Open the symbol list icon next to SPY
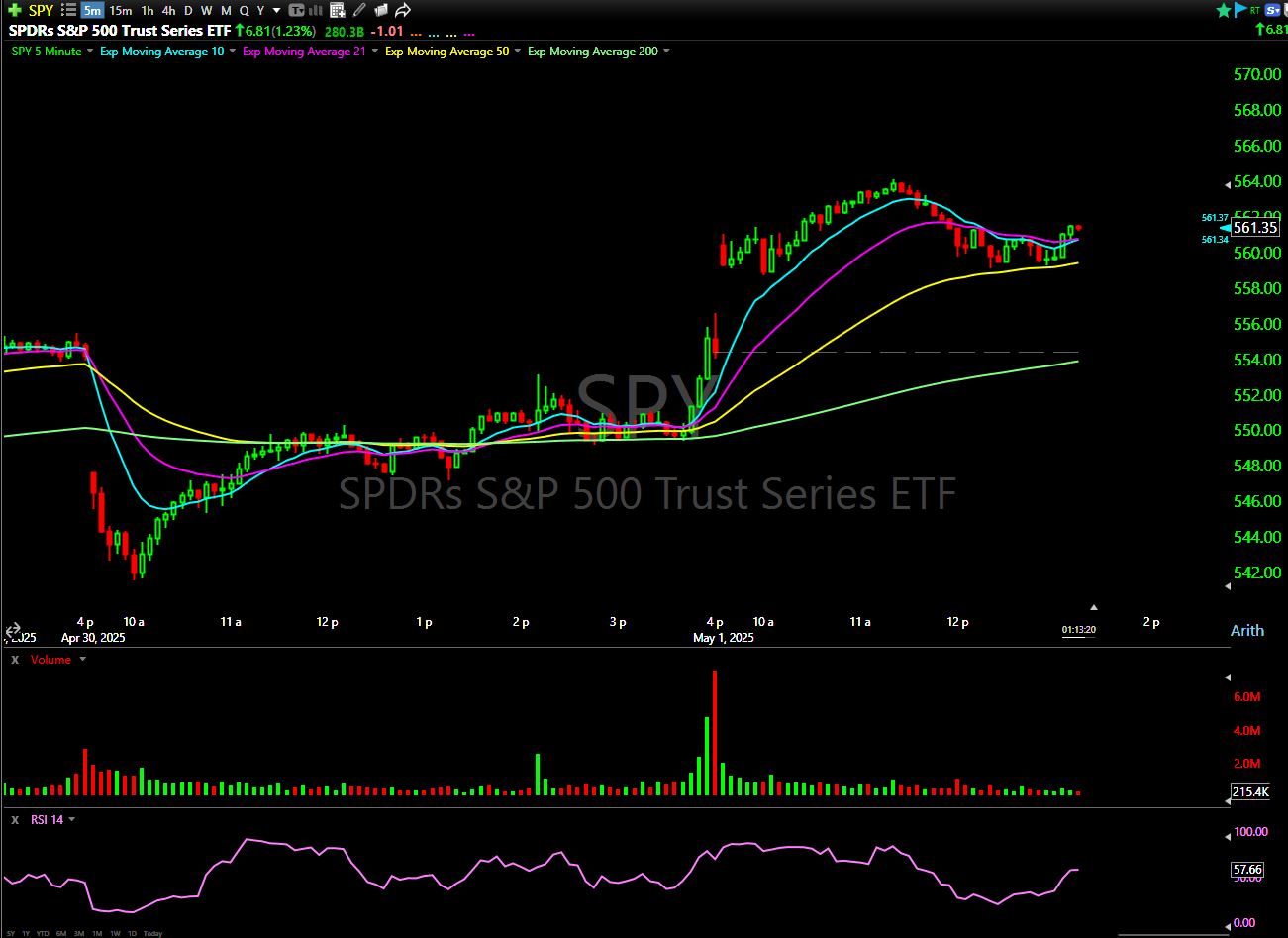1288x938 pixels. coord(68,10)
